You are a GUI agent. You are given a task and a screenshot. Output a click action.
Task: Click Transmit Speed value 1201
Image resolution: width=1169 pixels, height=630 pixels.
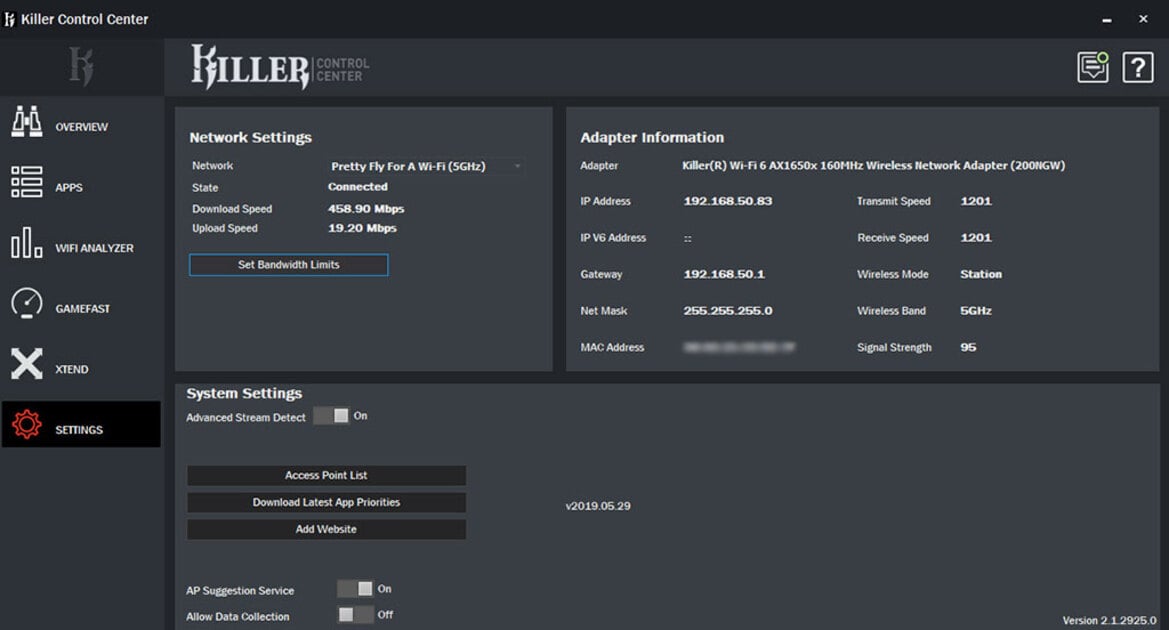coord(976,201)
